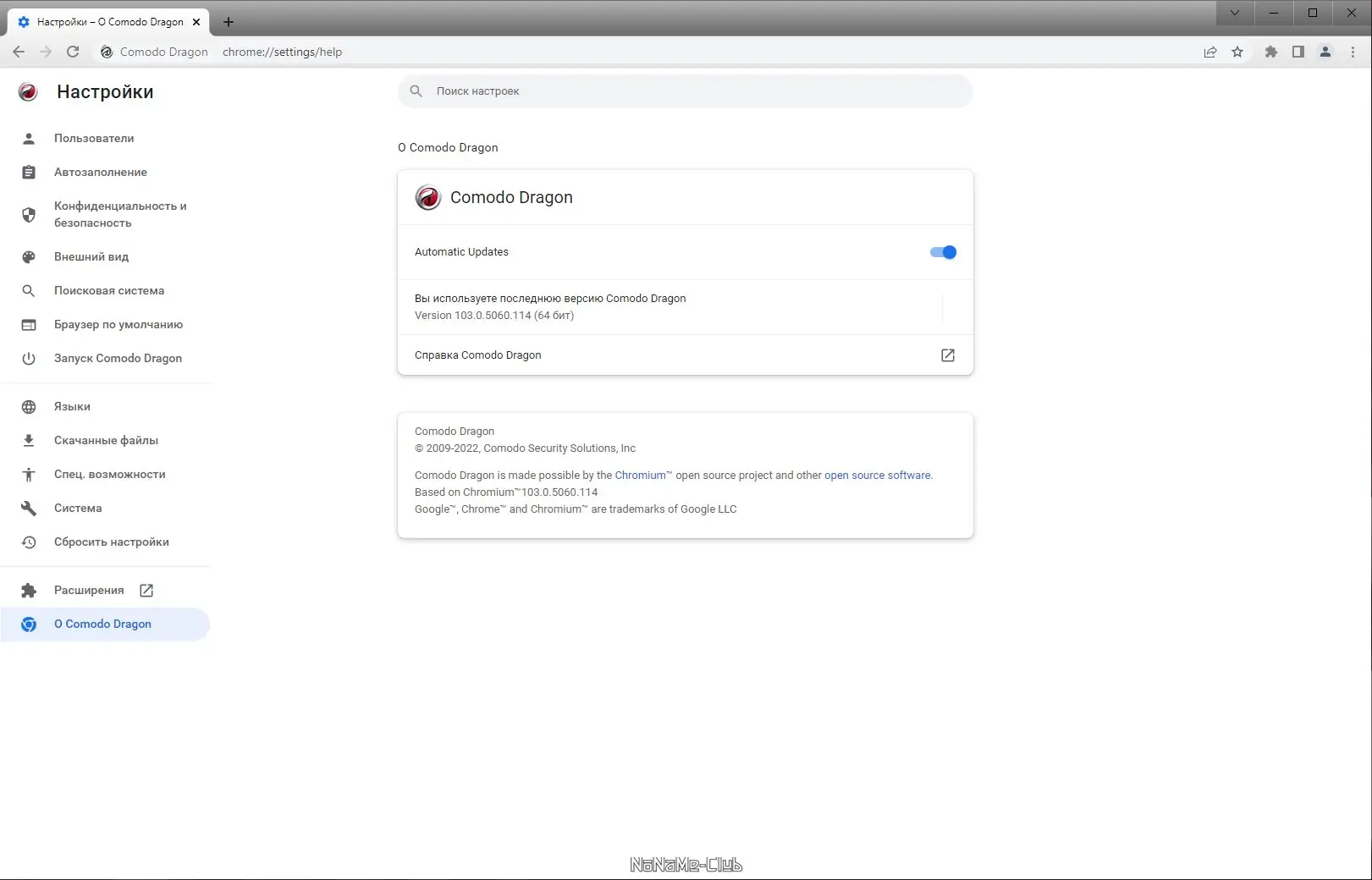
Task: Click the shield icon for privacy
Action: pyautogui.click(x=29, y=214)
